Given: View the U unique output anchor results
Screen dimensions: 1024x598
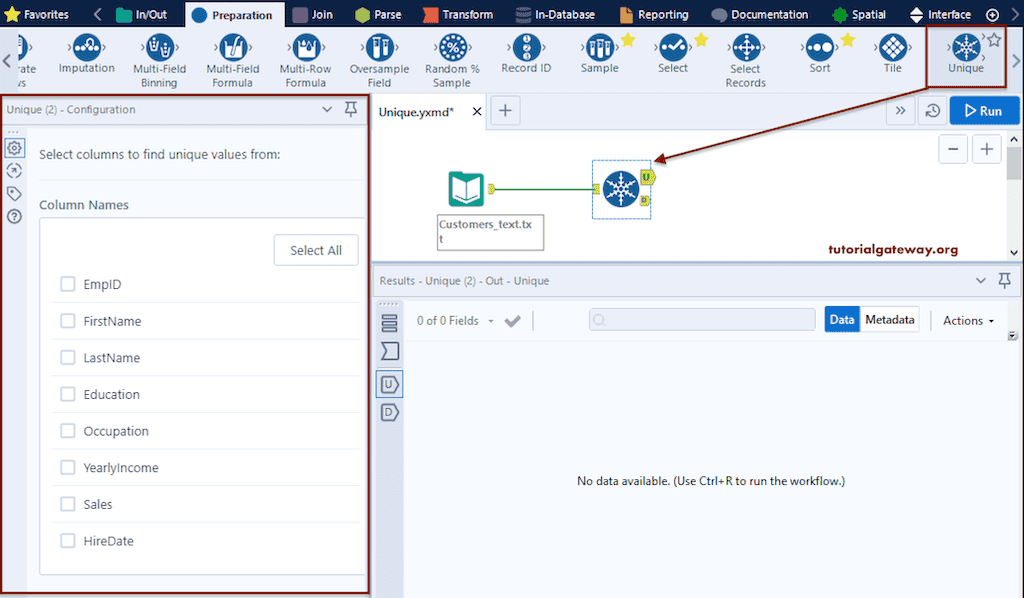Looking at the screenshot, I should pos(389,385).
